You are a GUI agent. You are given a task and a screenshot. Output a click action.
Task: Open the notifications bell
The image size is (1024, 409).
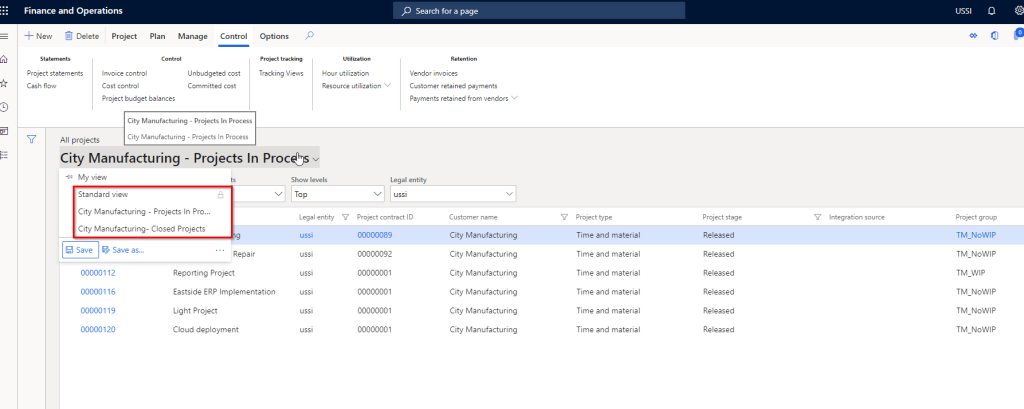(x=991, y=11)
